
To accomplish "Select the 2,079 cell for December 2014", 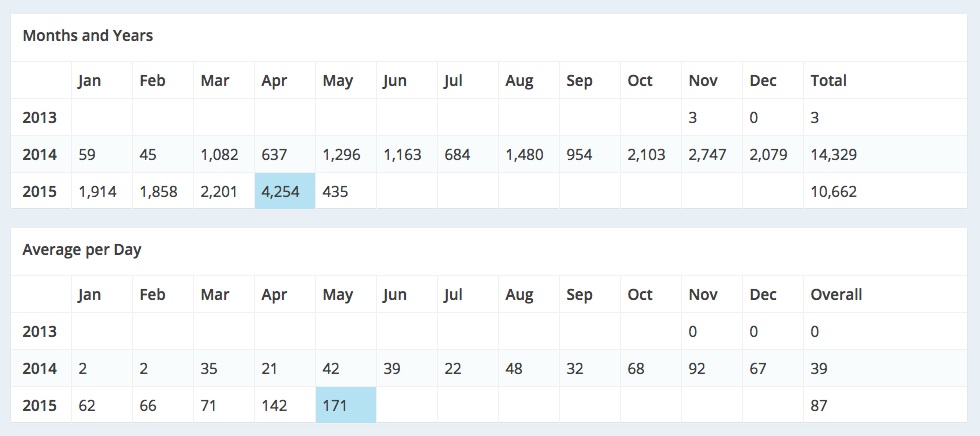I will [x=770, y=155].
